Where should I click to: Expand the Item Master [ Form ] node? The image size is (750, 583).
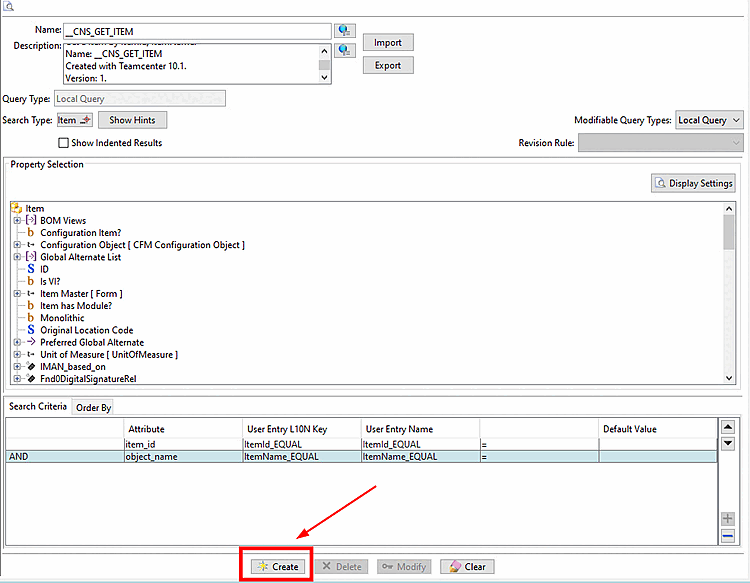pyautogui.click(x=17, y=294)
